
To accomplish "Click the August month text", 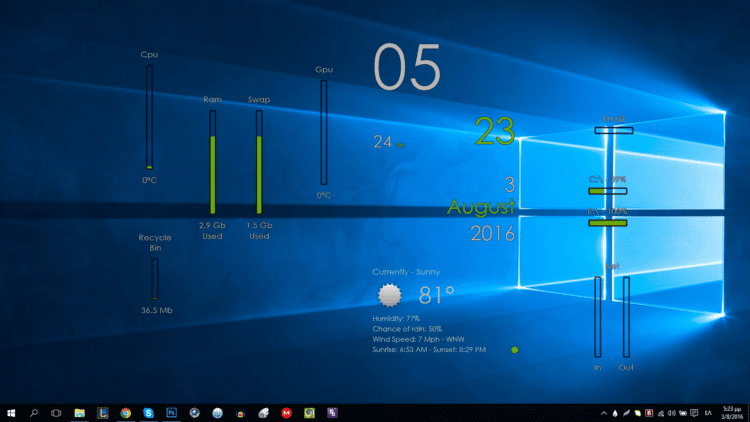I will click(481, 207).
